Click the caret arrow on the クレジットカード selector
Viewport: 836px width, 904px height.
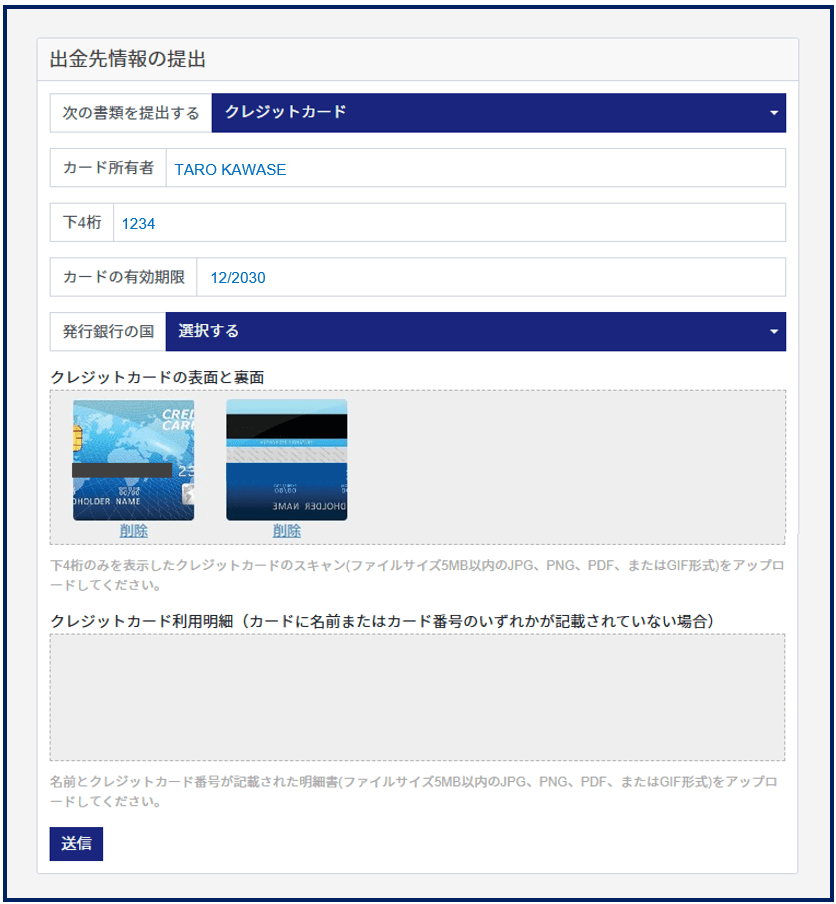[773, 114]
